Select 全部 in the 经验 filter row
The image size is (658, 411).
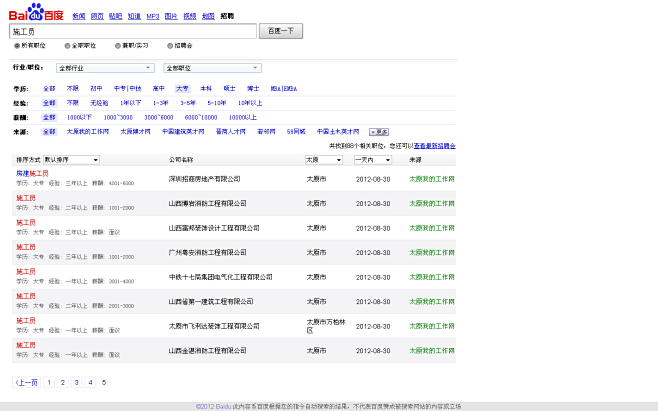point(49,103)
